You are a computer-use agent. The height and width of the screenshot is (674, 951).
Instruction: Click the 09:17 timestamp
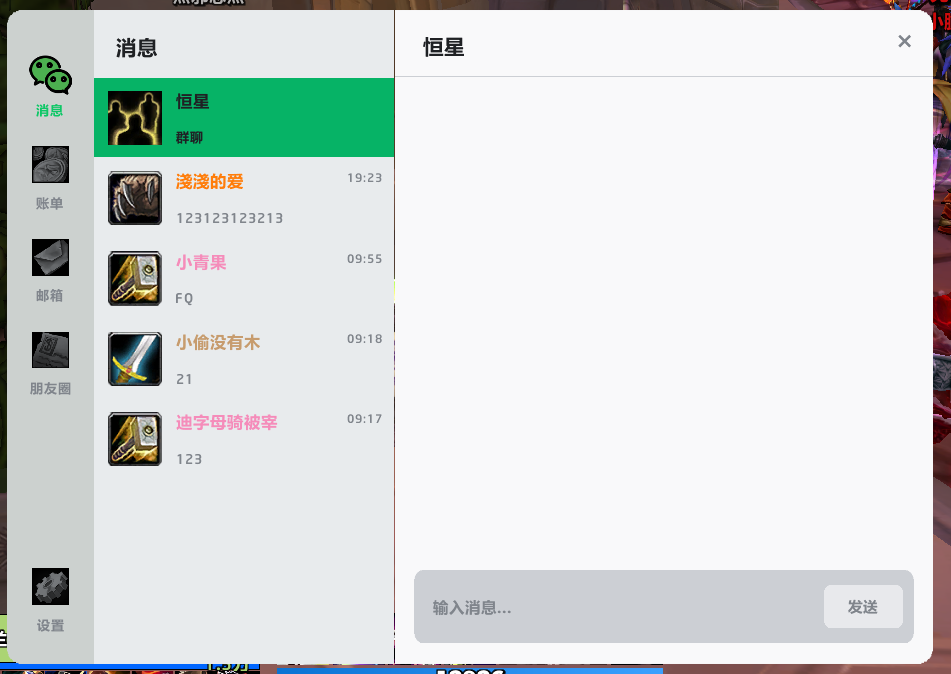(x=365, y=419)
